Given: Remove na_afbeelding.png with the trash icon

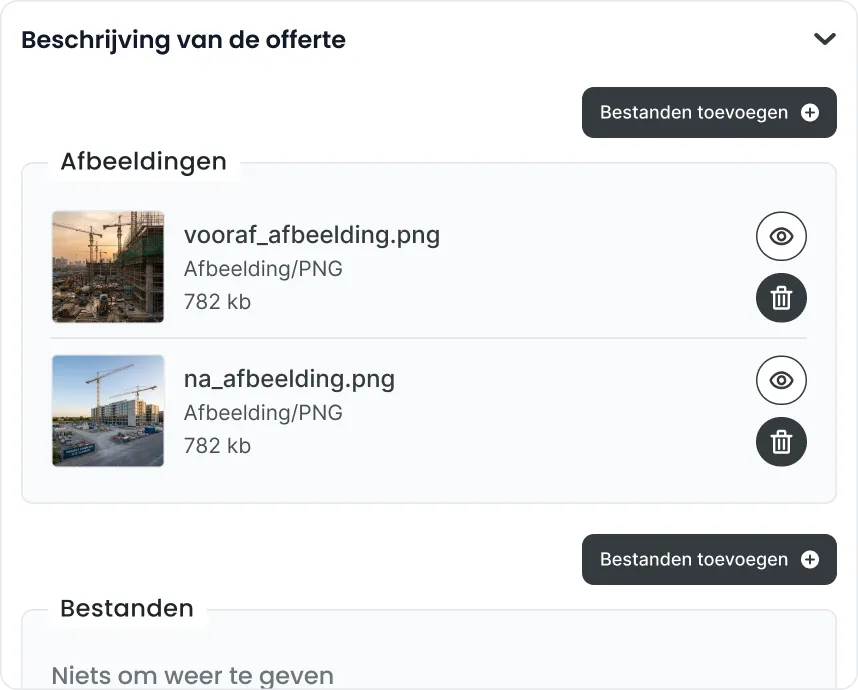Looking at the screenshot, I should coord(781,442).
